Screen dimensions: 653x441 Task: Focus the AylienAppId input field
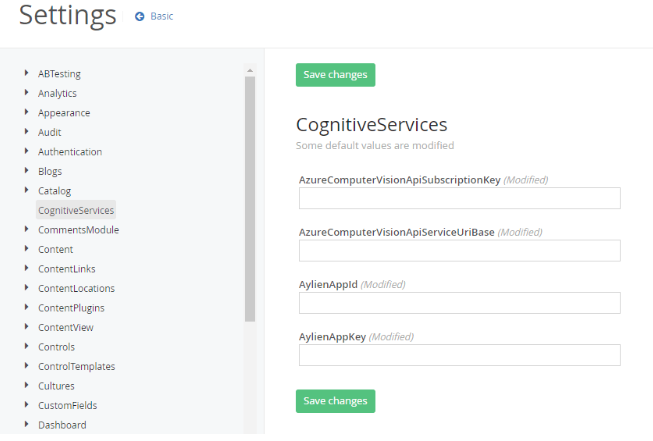pyautogui.click(x=460, y=303)
